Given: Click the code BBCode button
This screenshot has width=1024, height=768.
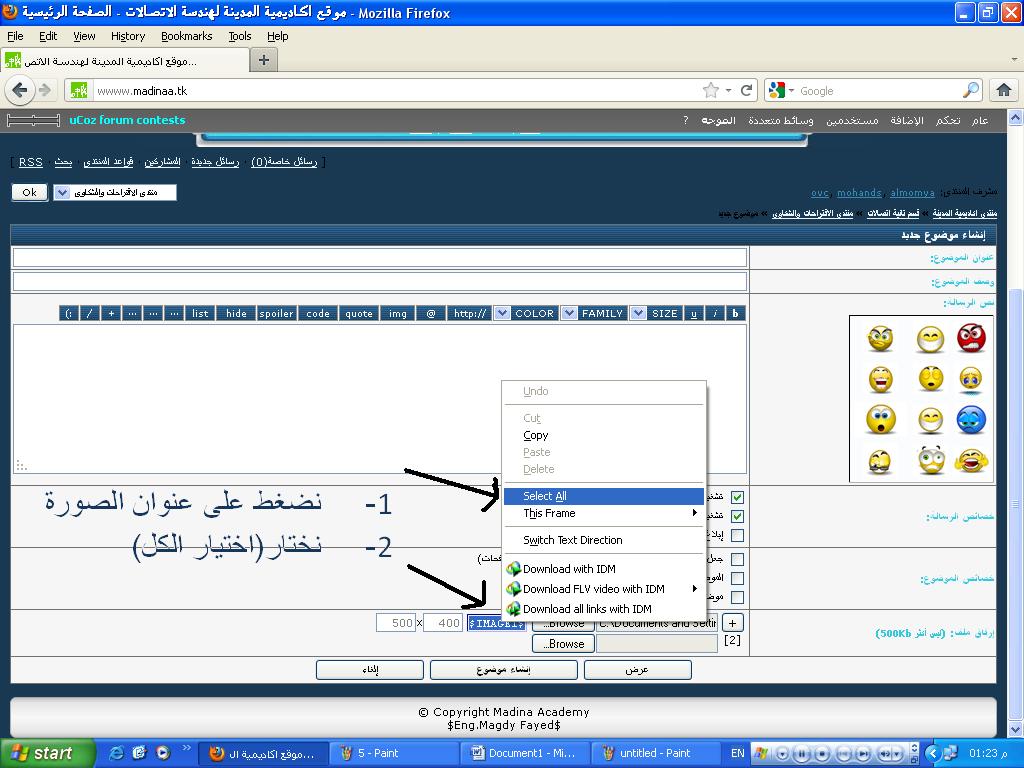Looking at the screenshot, I should pos(318,313).
